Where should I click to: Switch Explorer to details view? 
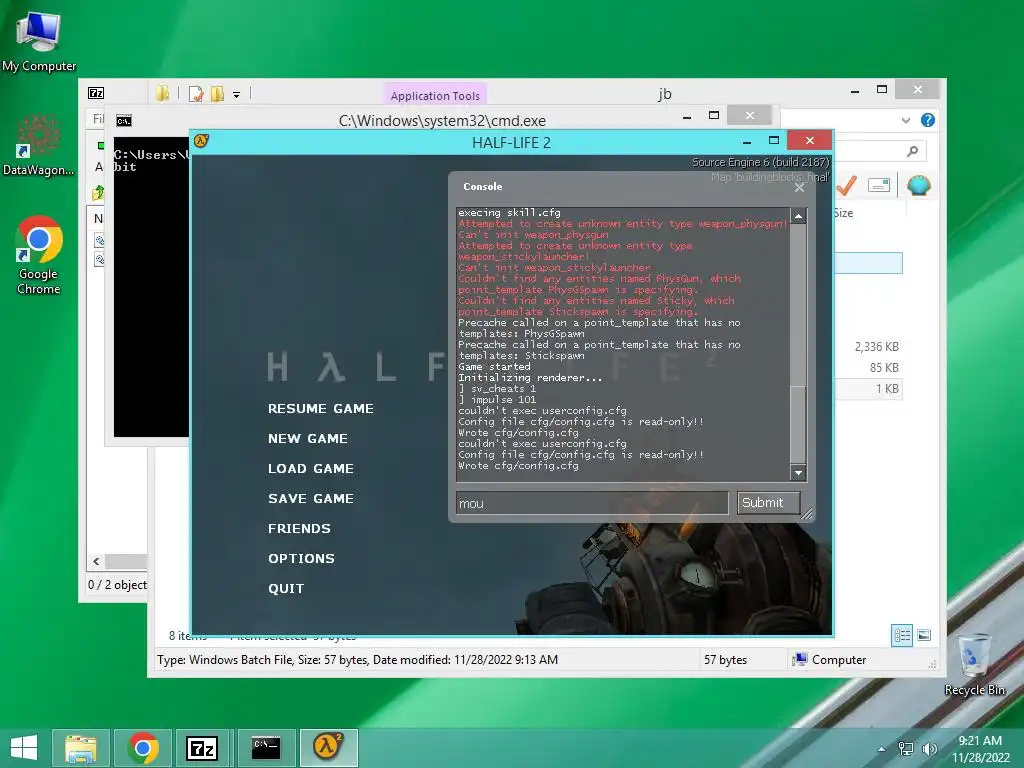[902, 635]
